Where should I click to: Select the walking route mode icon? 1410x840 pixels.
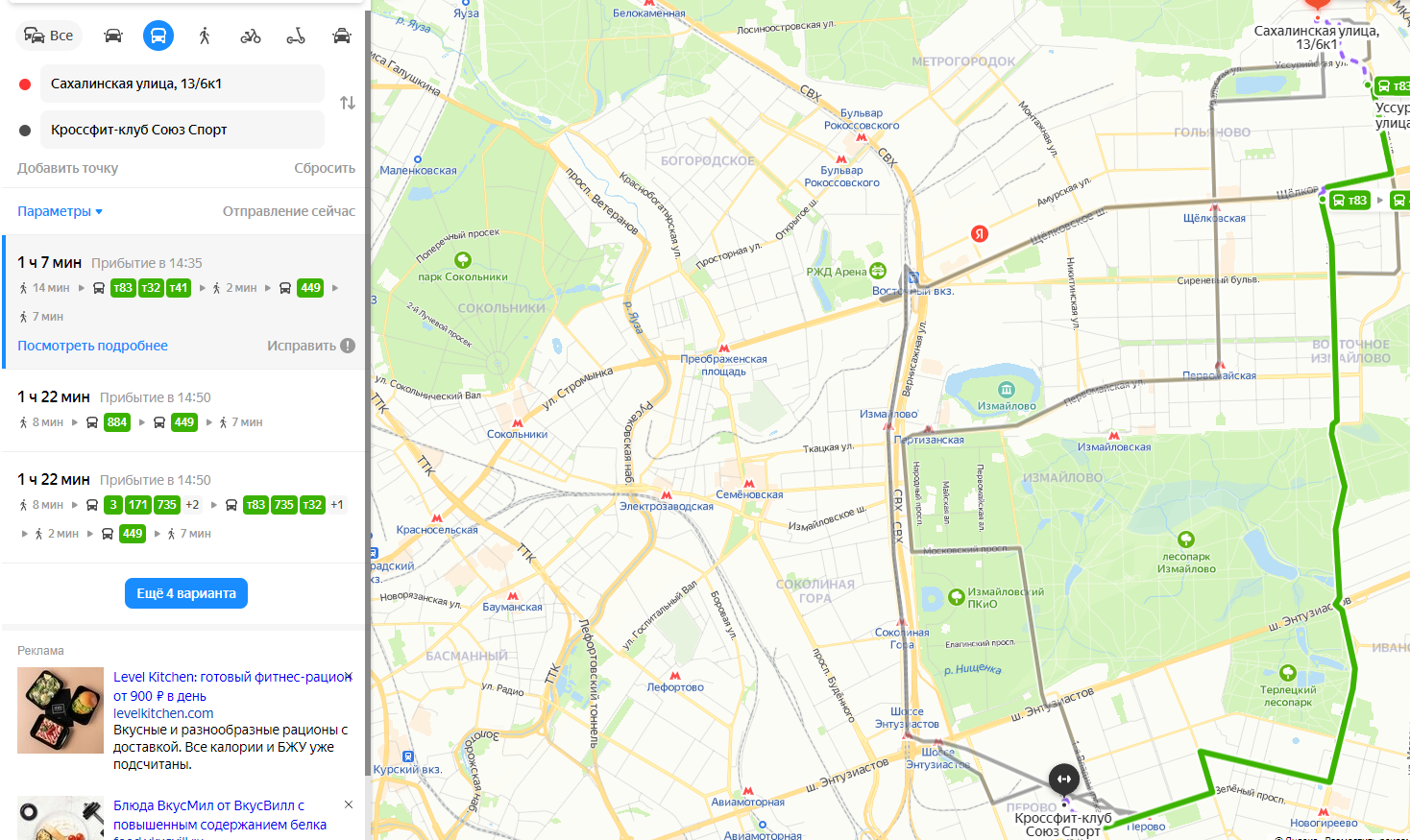[205, 36]
